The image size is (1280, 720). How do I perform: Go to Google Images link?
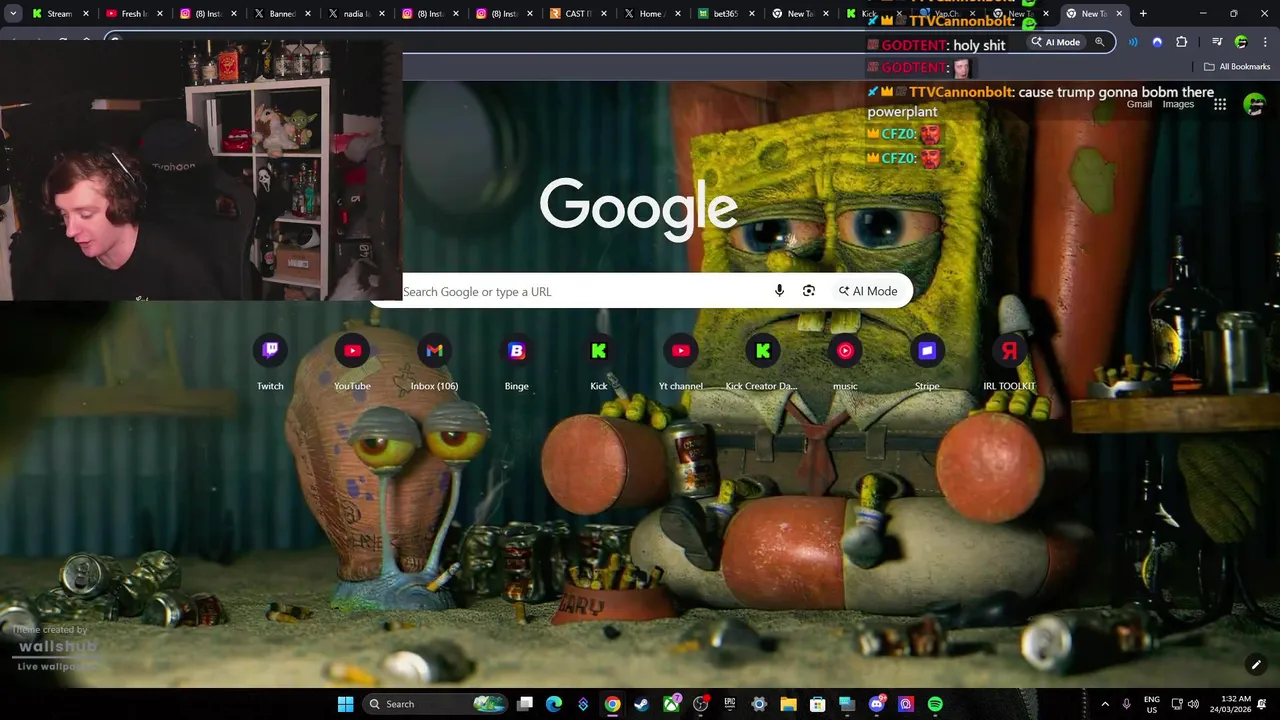(x=1178, y=104)
